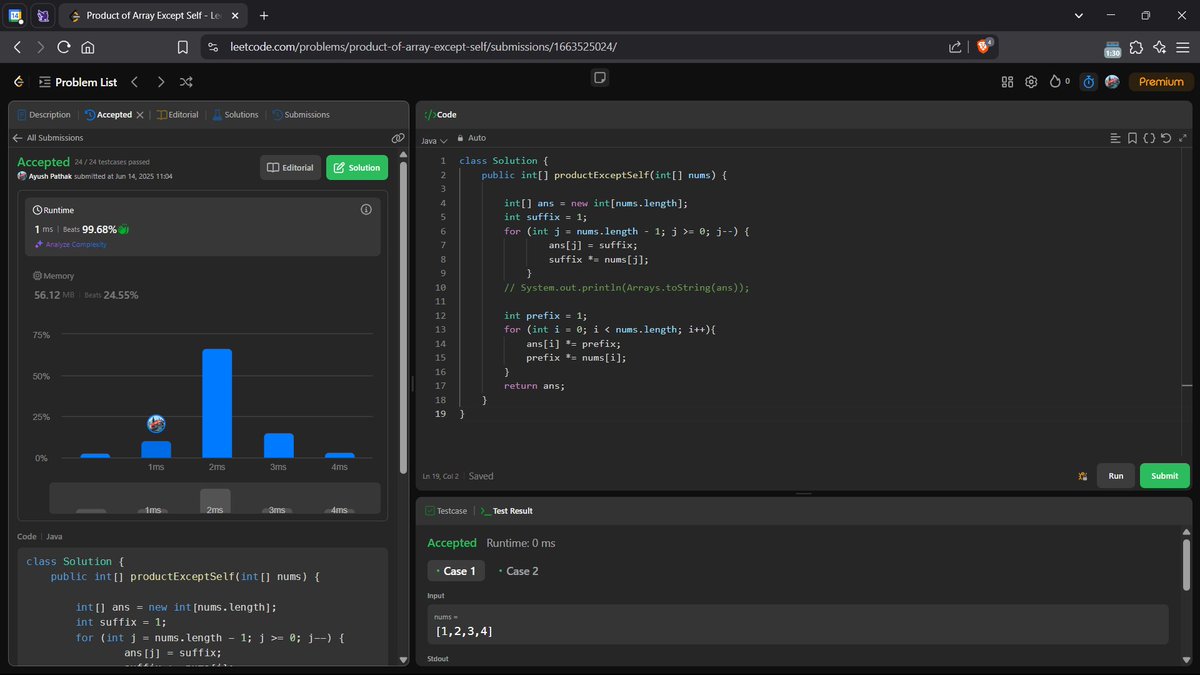Viewport: 1200px width, 675px height.
Task: Reset code to default with undo icon
Action: click(1166, 138)
